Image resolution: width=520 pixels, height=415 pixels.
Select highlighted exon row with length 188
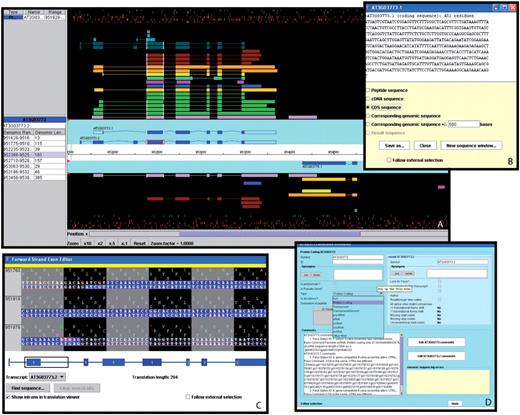[35, 155]
